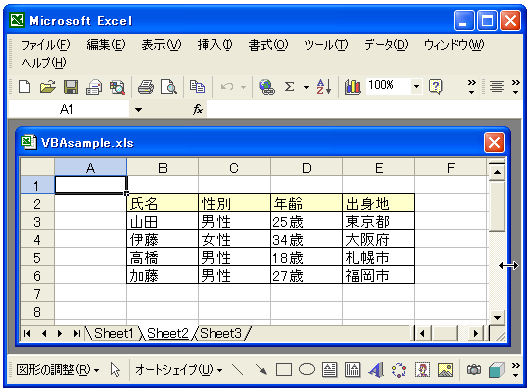531x391 pixels.
Task: Open the ウィンドウ(W) menu
Action: (x=454, y=45)
